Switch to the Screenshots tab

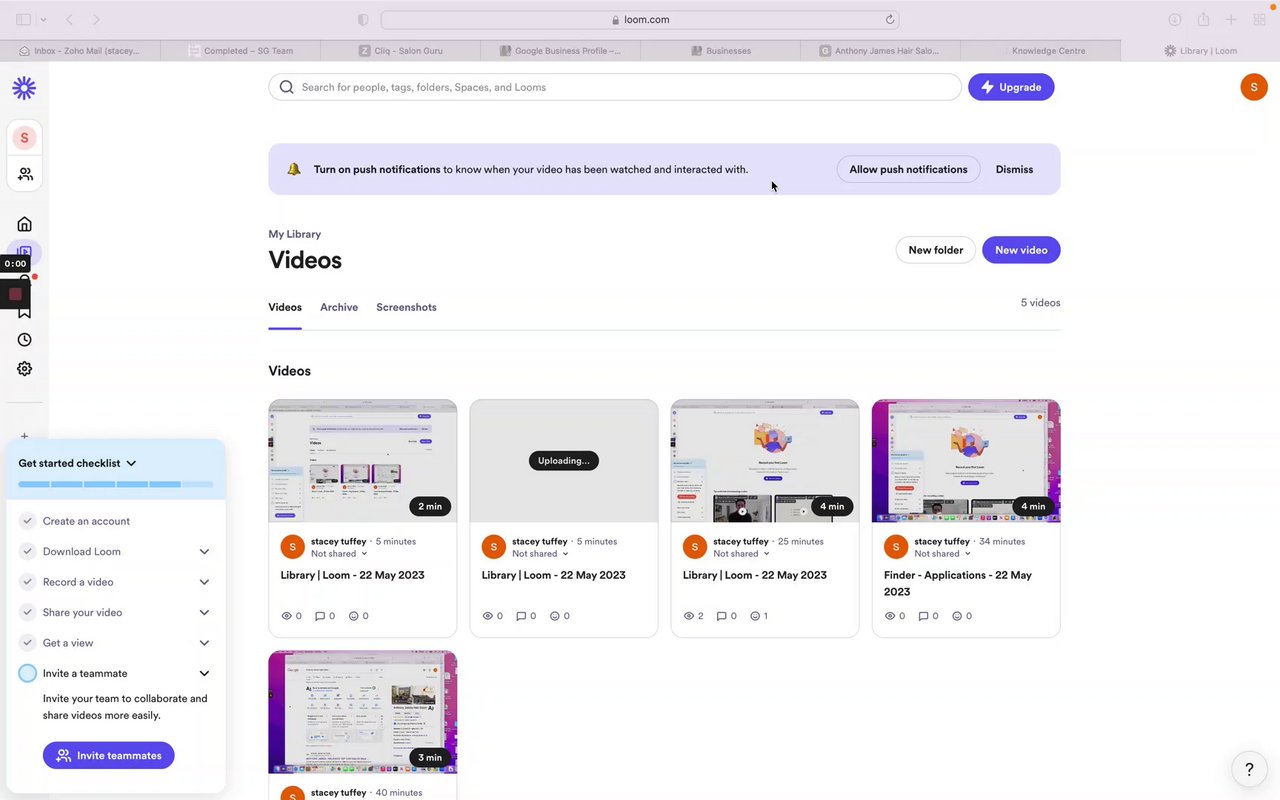(406, 307)
